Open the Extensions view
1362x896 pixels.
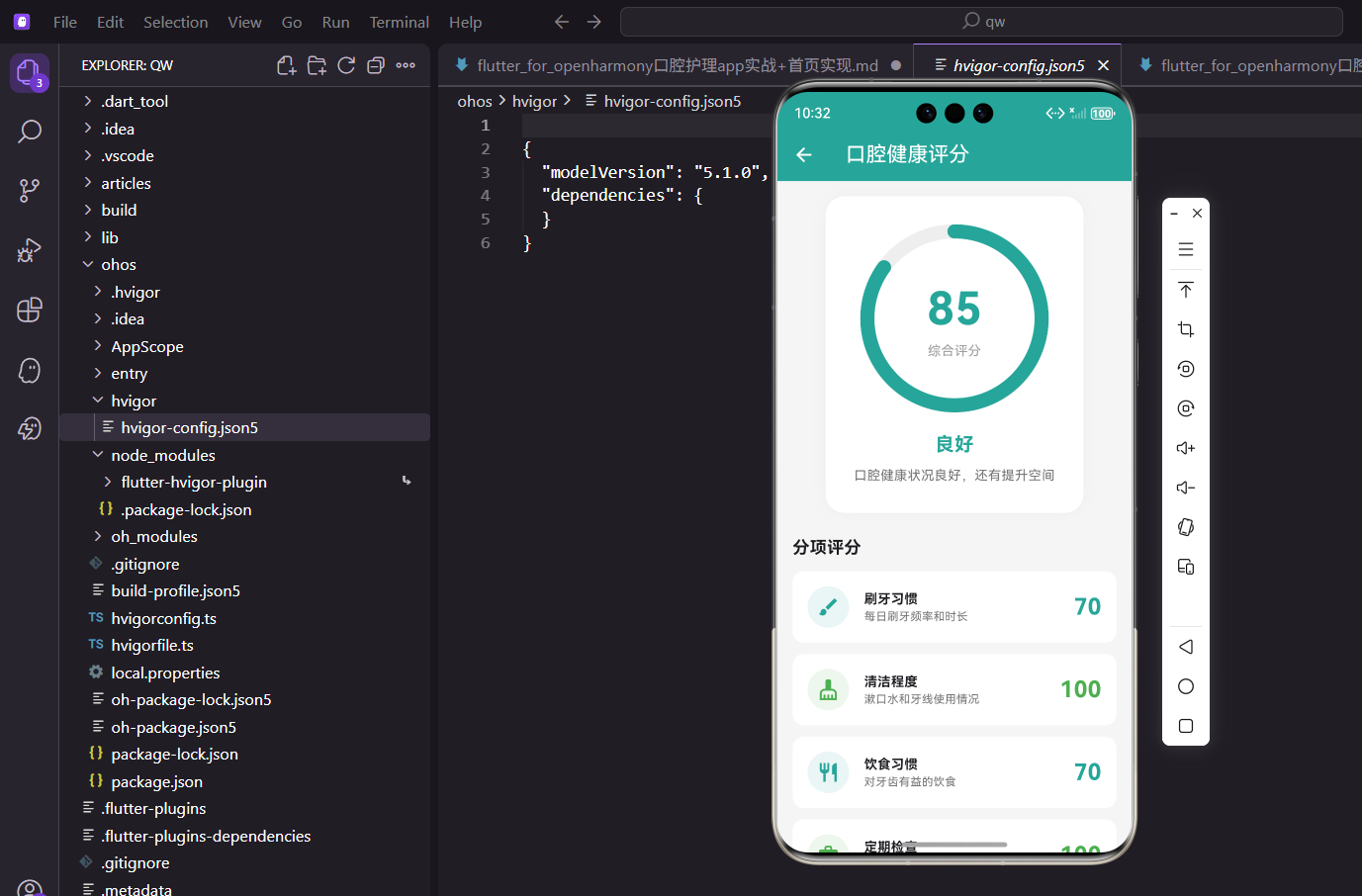[30, 310]
